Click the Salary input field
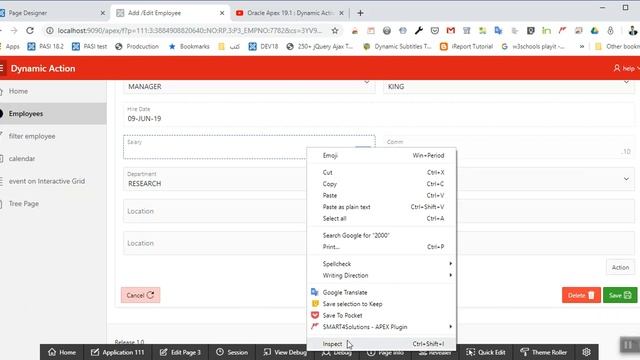The width and height of the screenshot is (640, 360). coord(249,147)
